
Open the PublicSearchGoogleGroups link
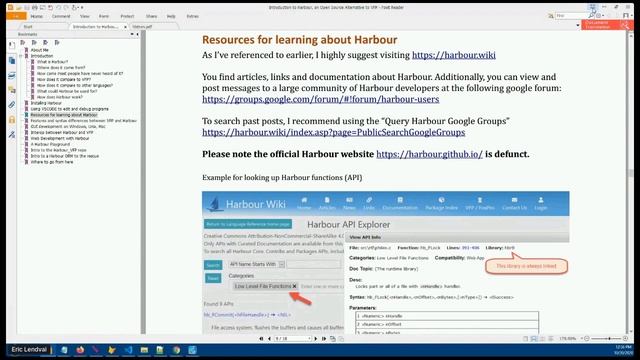tap(333, 132)
